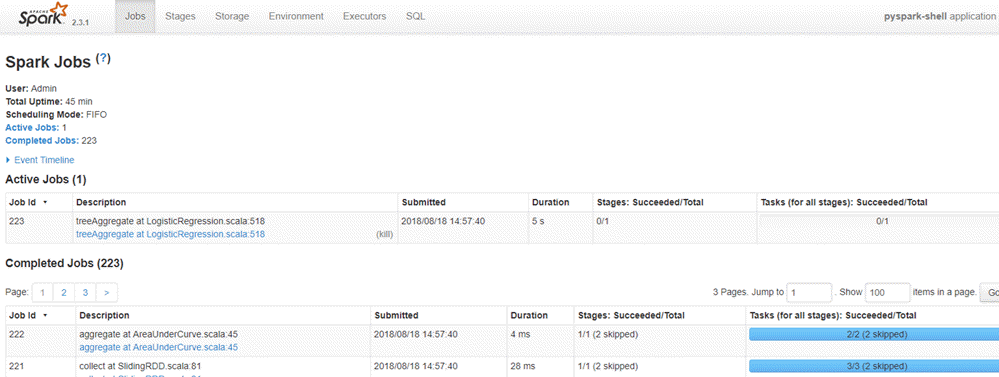Open the Jobs tab
The image size is (999, 377).
135,16
